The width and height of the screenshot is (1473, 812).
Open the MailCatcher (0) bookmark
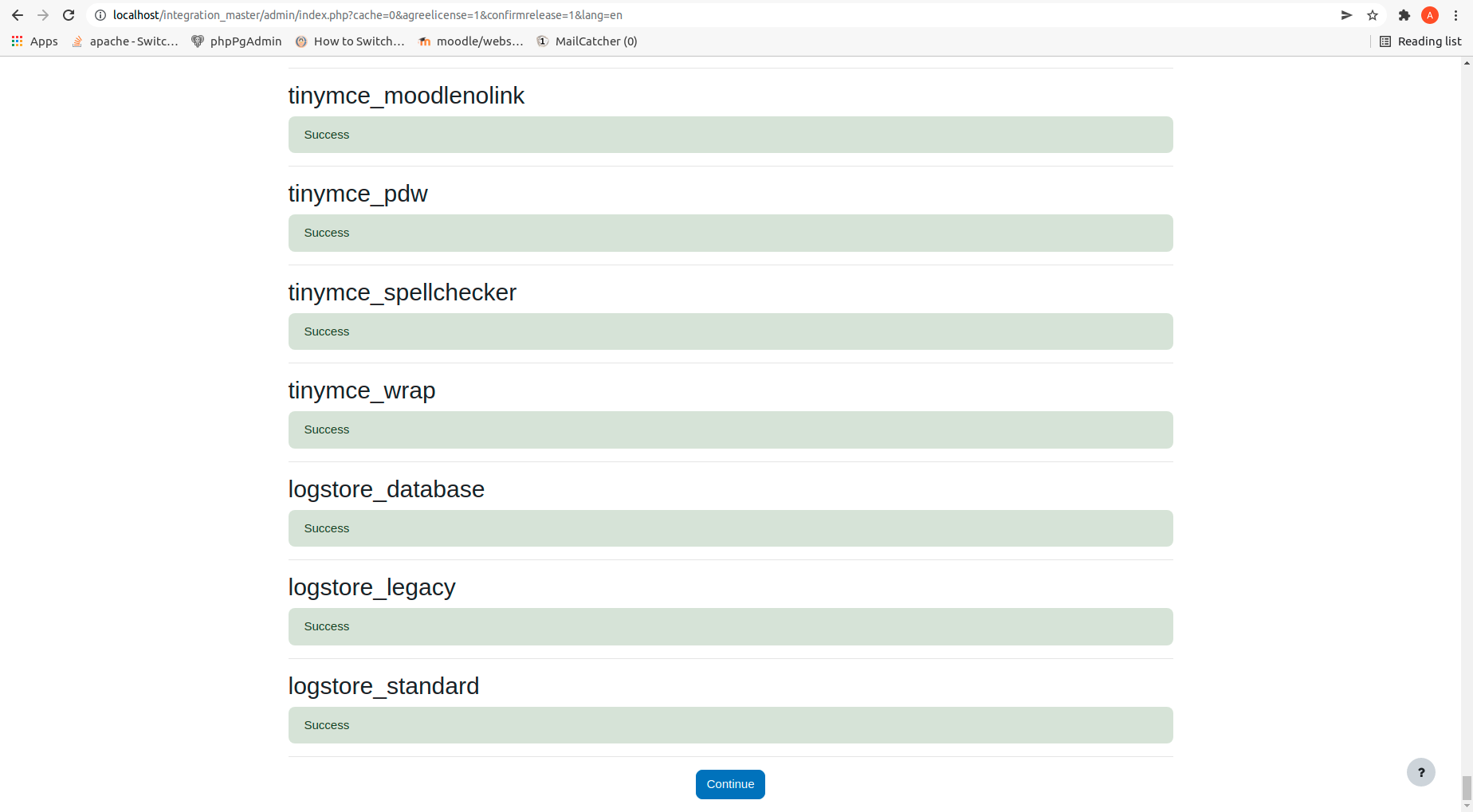[x=587, y=41]
